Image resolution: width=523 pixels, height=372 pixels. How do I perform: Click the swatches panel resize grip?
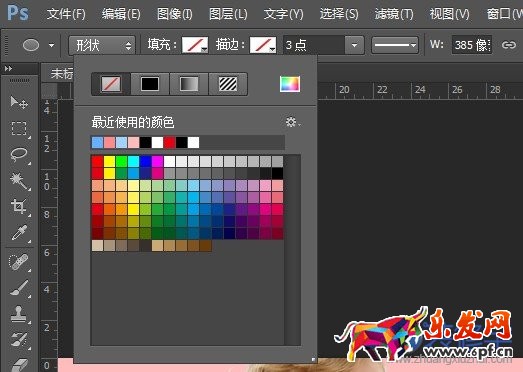point(313,359)
